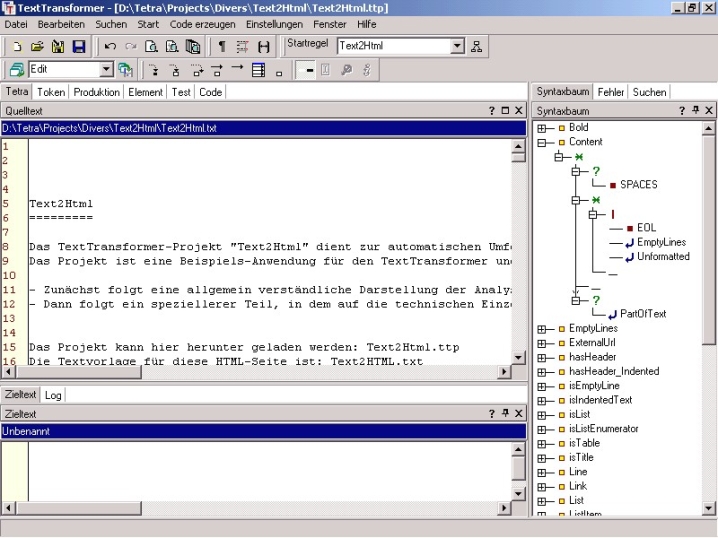The height and width of the screenshot is (538, 718).
Task: Open the Edit mode dropdown
Action: pyautogui.click(x=107, y=70)
